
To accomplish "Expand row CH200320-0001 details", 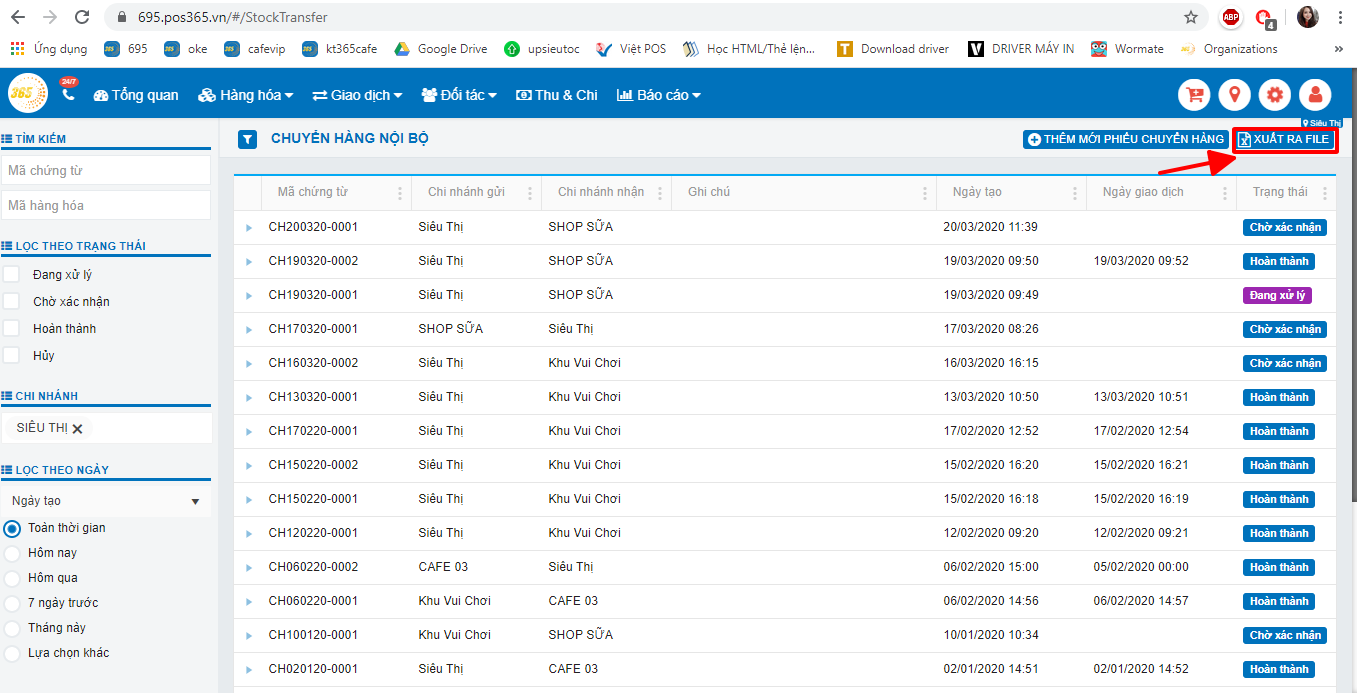I will coord(249,227).
